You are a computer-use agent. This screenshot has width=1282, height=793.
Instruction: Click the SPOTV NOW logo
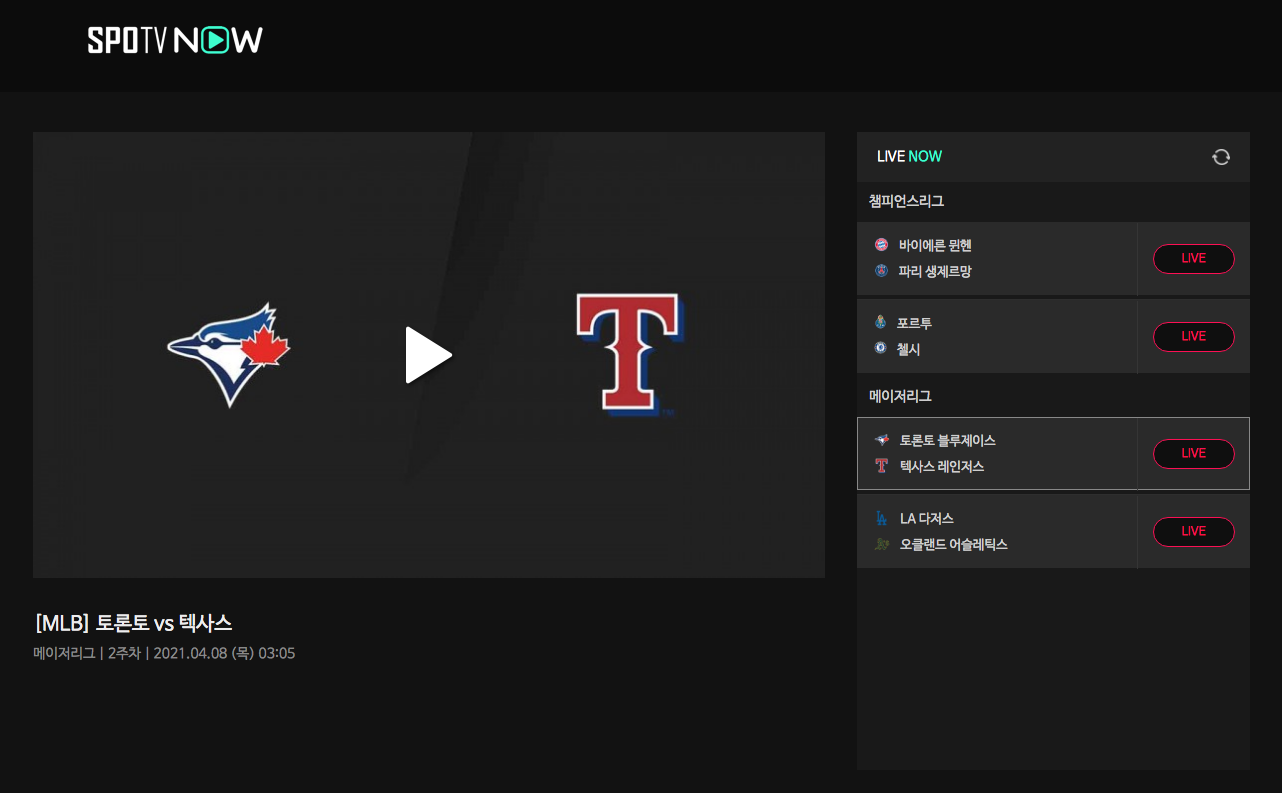pos(175,40)
